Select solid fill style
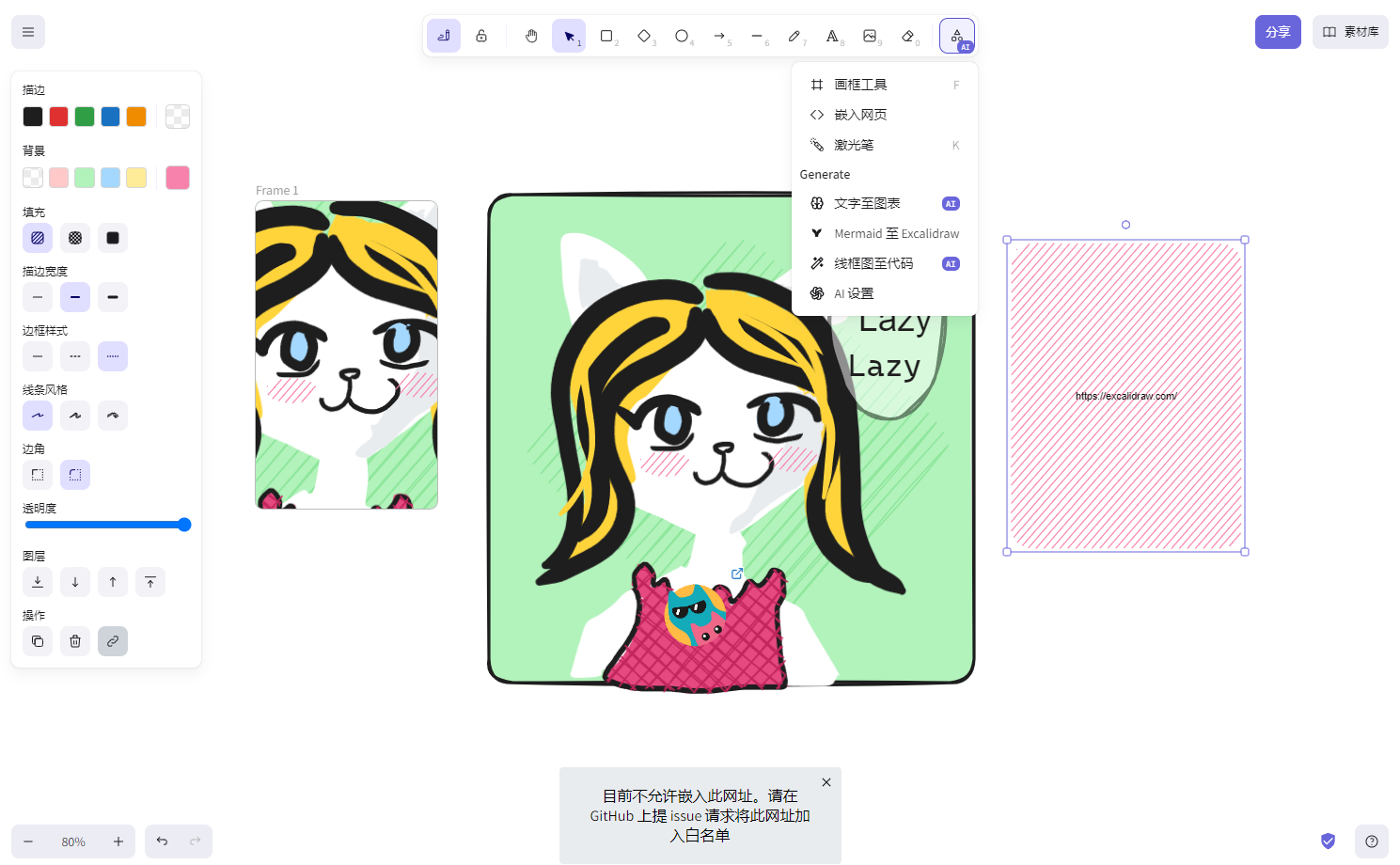 (113, 238)
